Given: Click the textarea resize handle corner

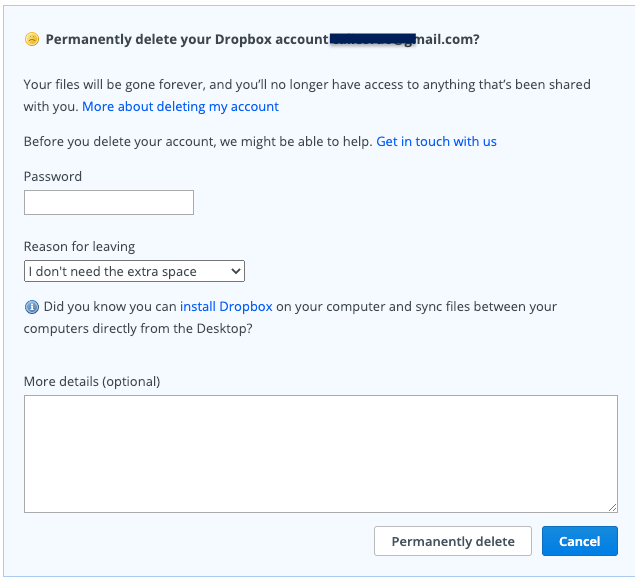Looking at the screenshot, I should point(612,507).
